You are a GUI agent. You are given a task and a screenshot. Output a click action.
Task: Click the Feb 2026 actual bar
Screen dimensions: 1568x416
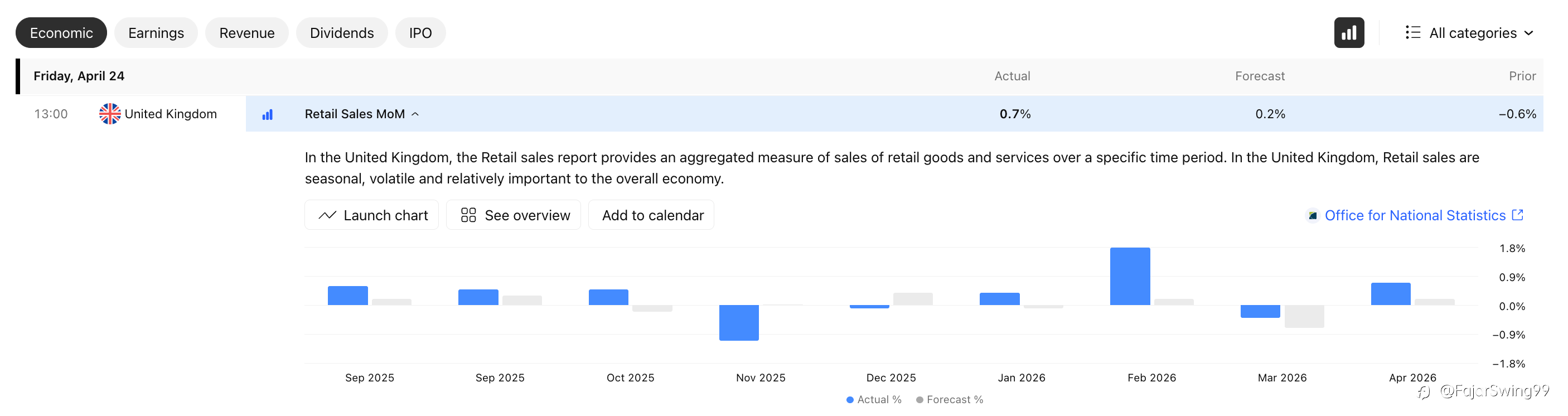(1130, 276)
